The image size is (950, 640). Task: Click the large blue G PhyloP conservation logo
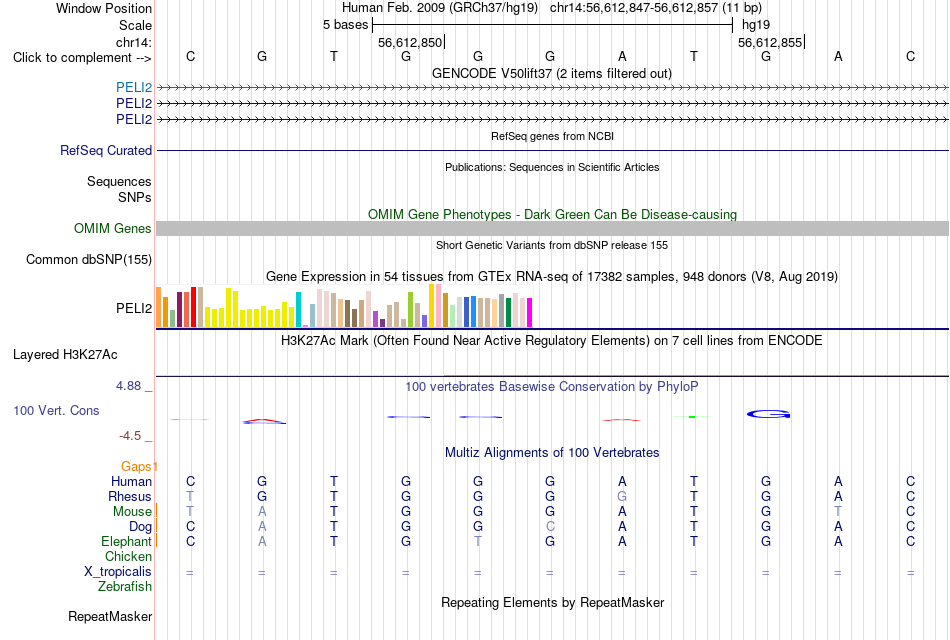point(768,415)
